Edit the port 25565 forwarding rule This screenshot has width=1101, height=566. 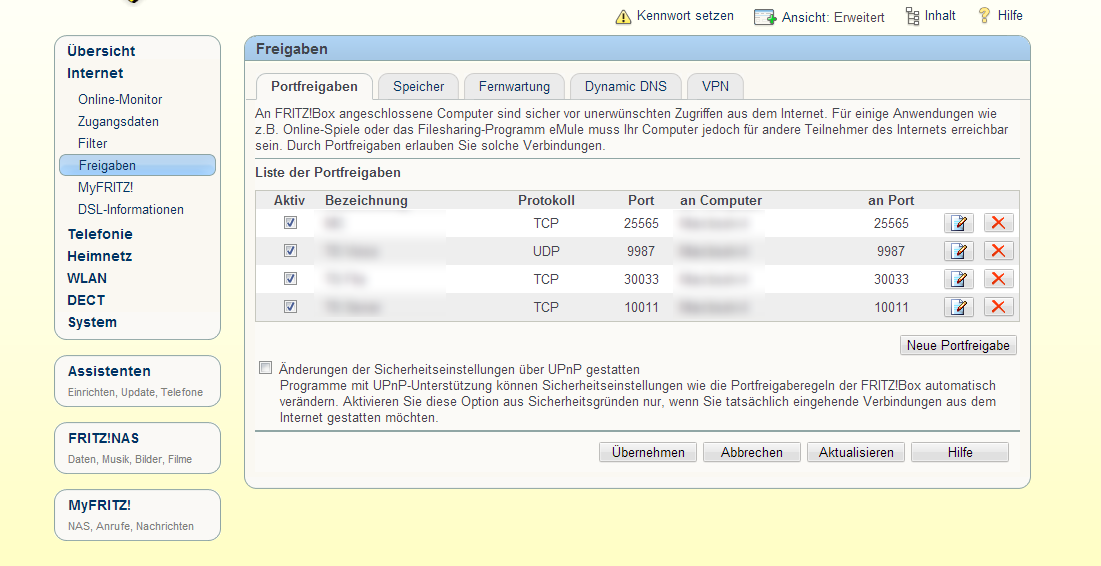click(959, 223)
